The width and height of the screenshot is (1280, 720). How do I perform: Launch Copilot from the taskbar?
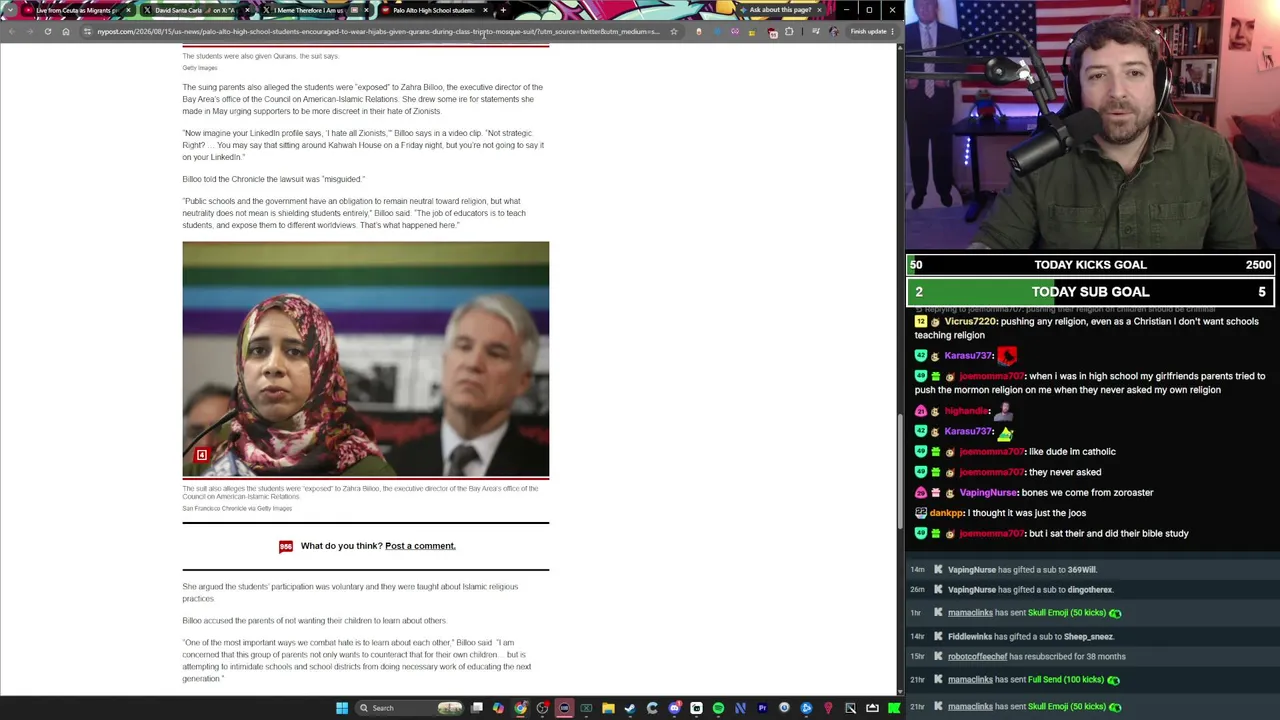(x=498, y=708)
